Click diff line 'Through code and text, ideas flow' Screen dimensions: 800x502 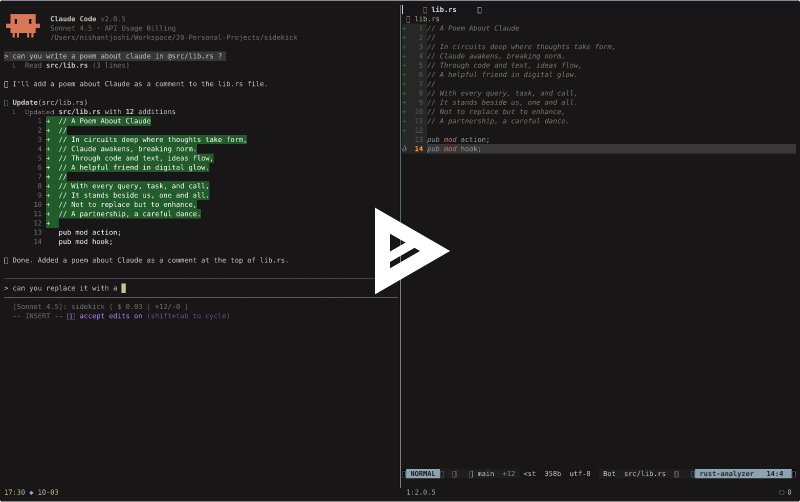point(135,158)
